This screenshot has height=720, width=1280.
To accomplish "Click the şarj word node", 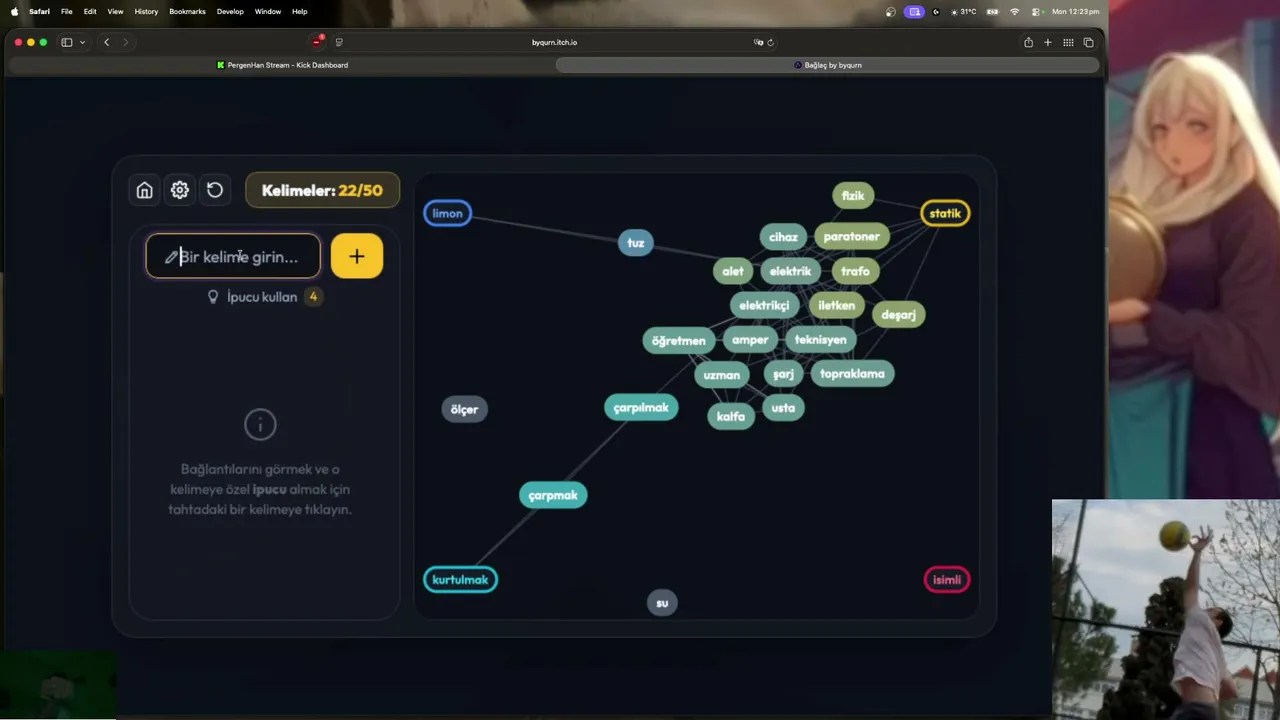I will pyautogui.click(x=783, y=374).
